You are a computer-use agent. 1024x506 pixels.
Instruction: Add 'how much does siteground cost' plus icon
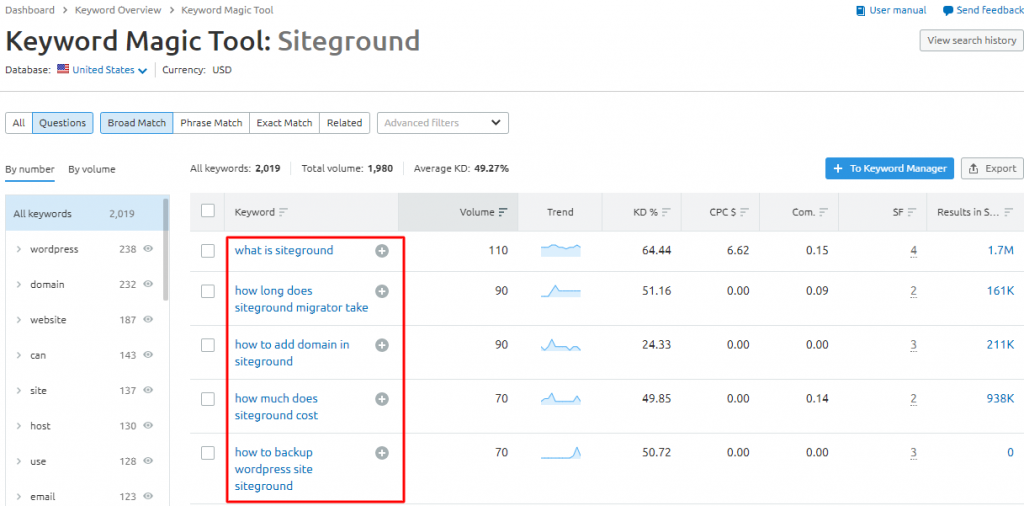pyautogui.click(x=382, y=398)
